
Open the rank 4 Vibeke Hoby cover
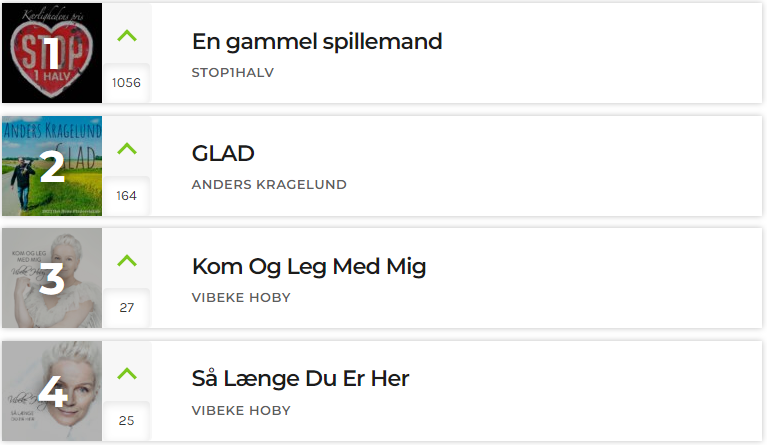pyautogui.click(x=52, y=391)
